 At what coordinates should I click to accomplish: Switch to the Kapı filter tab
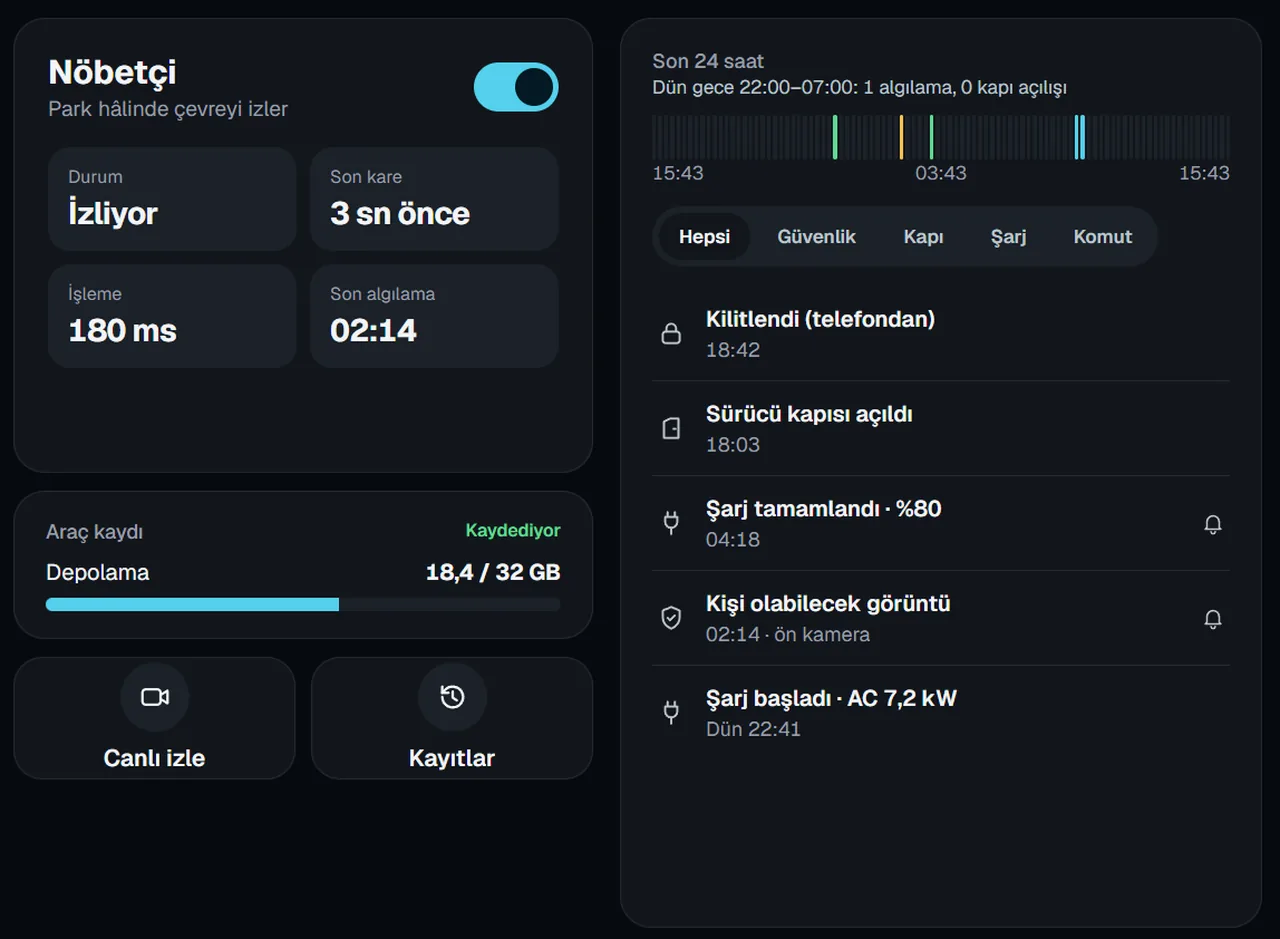click(x=923, y=237)
